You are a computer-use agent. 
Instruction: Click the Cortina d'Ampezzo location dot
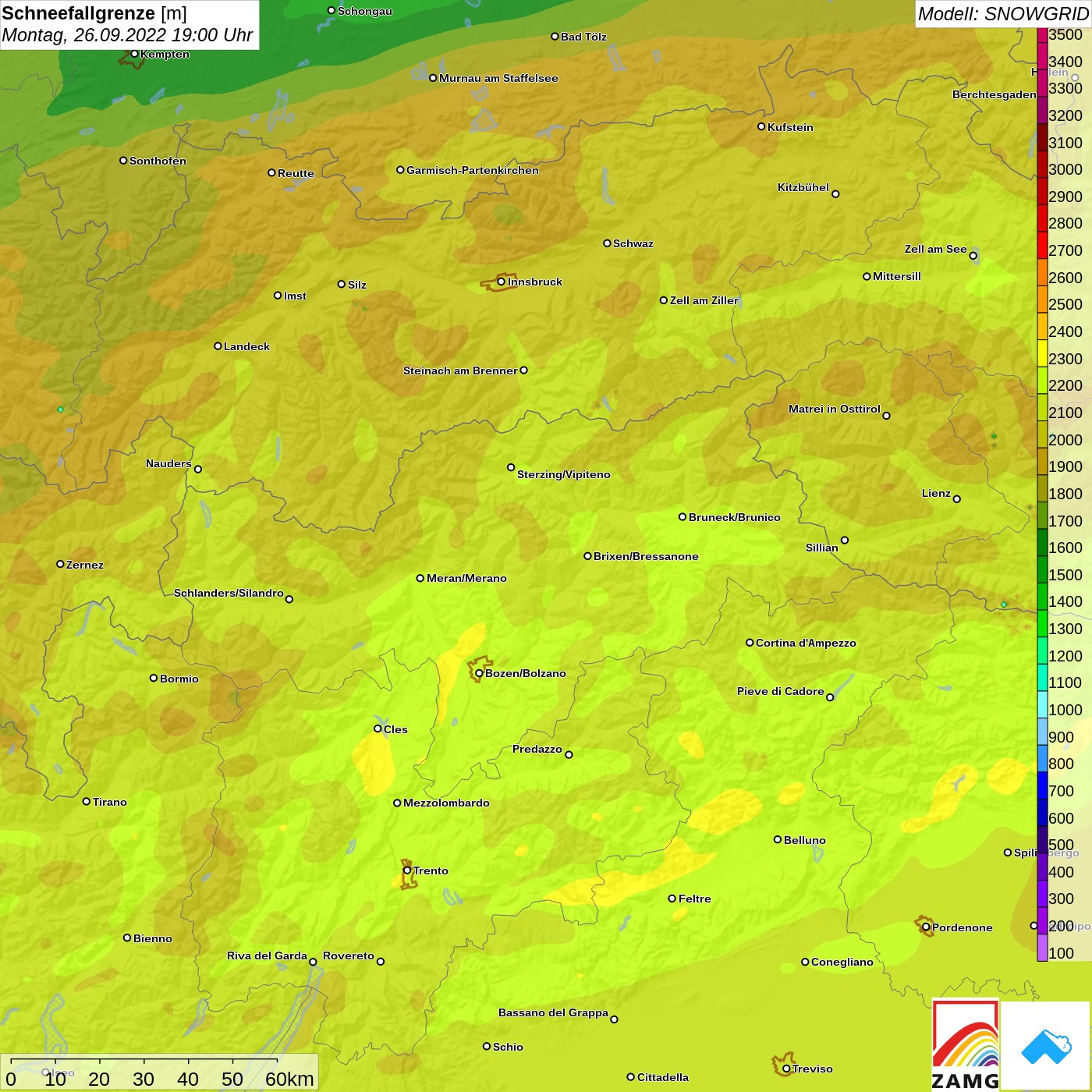750,643
